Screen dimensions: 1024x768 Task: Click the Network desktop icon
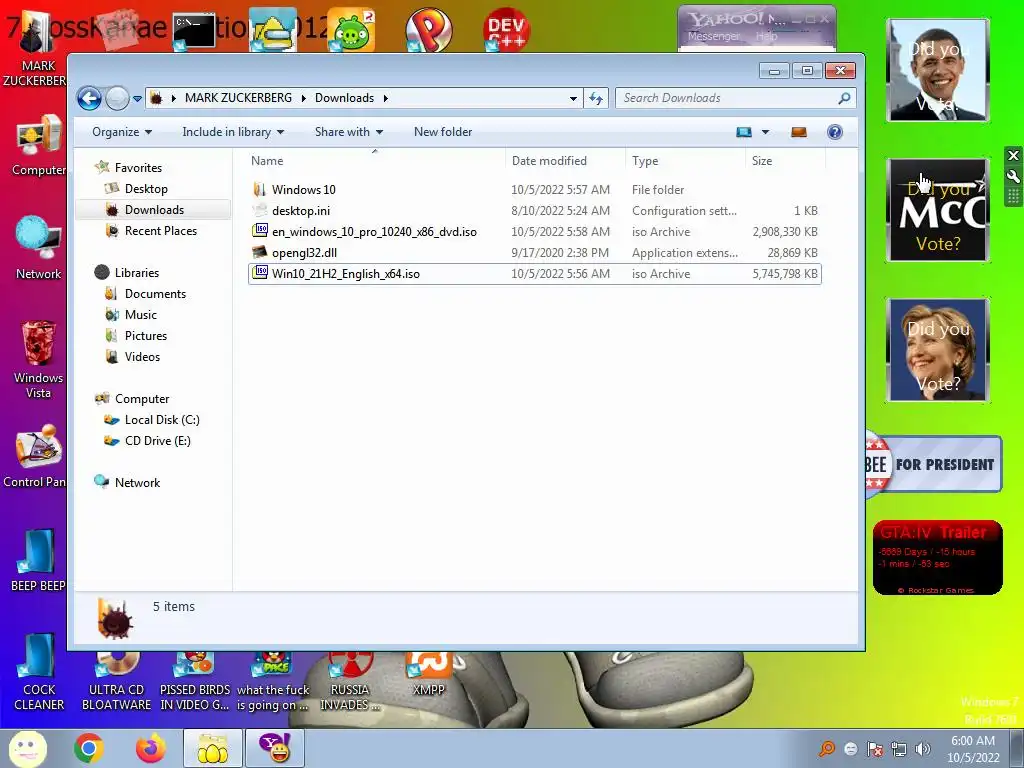[39, 248]
